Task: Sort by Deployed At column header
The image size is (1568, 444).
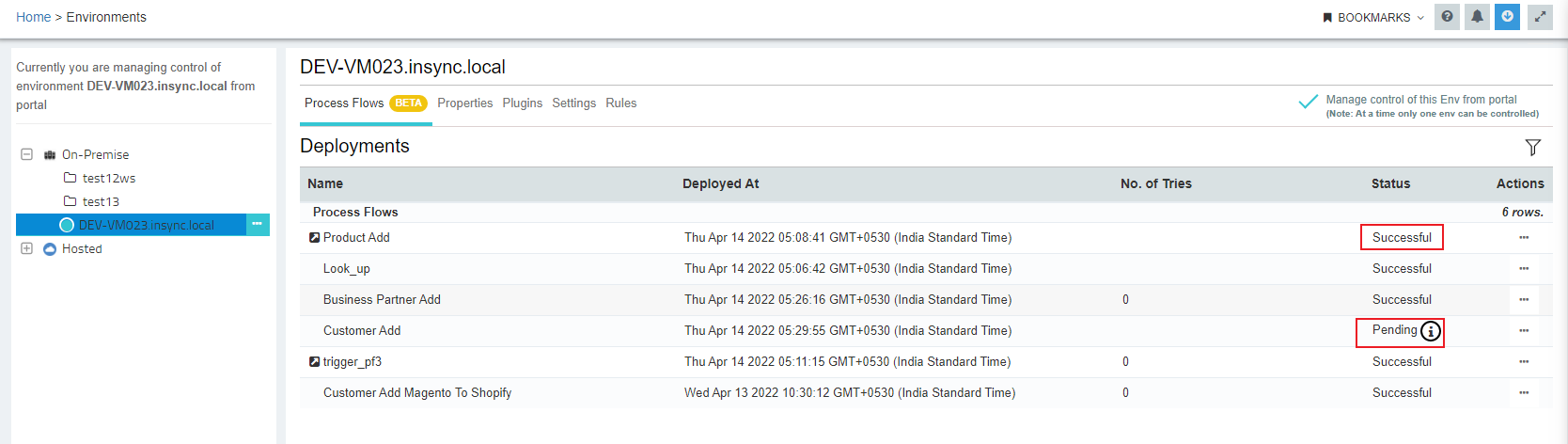Action: [720, 184]
